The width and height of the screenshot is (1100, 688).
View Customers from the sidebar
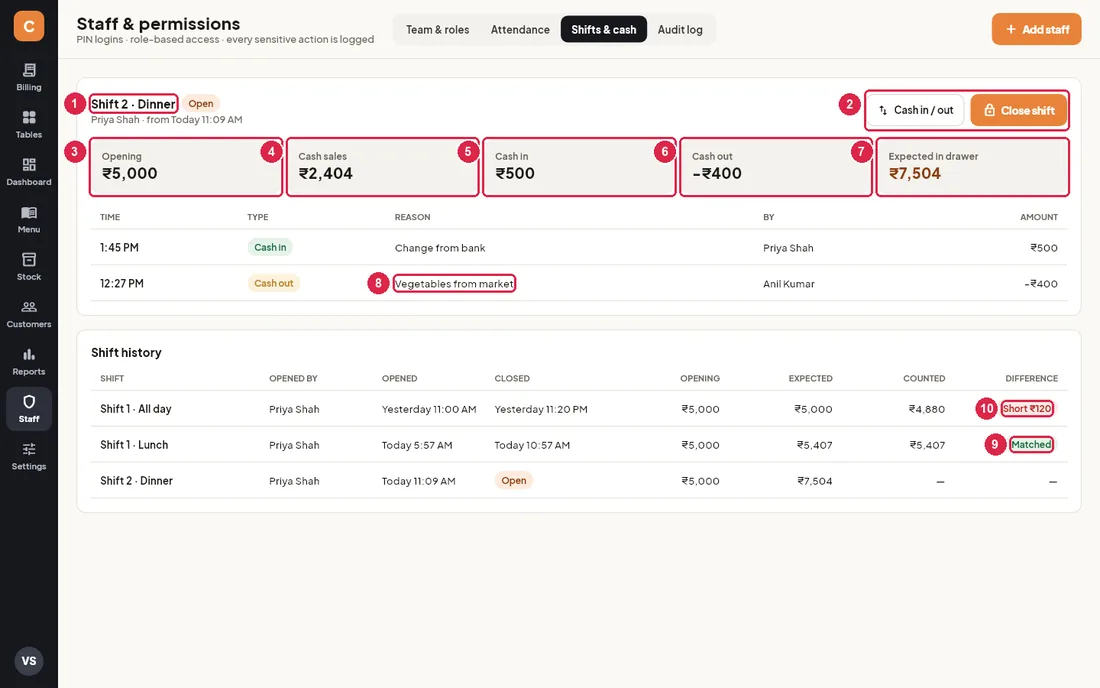click(29, 314)
